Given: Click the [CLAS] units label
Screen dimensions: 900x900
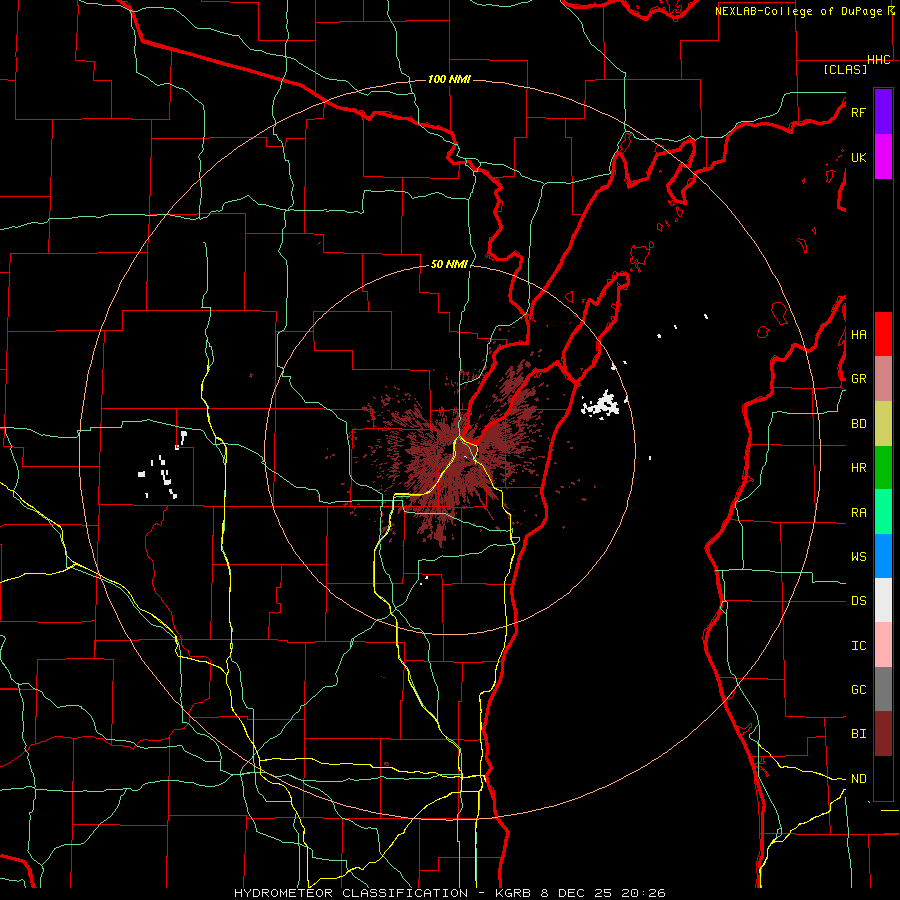Looking at the screenshot, I should [845, 69].
